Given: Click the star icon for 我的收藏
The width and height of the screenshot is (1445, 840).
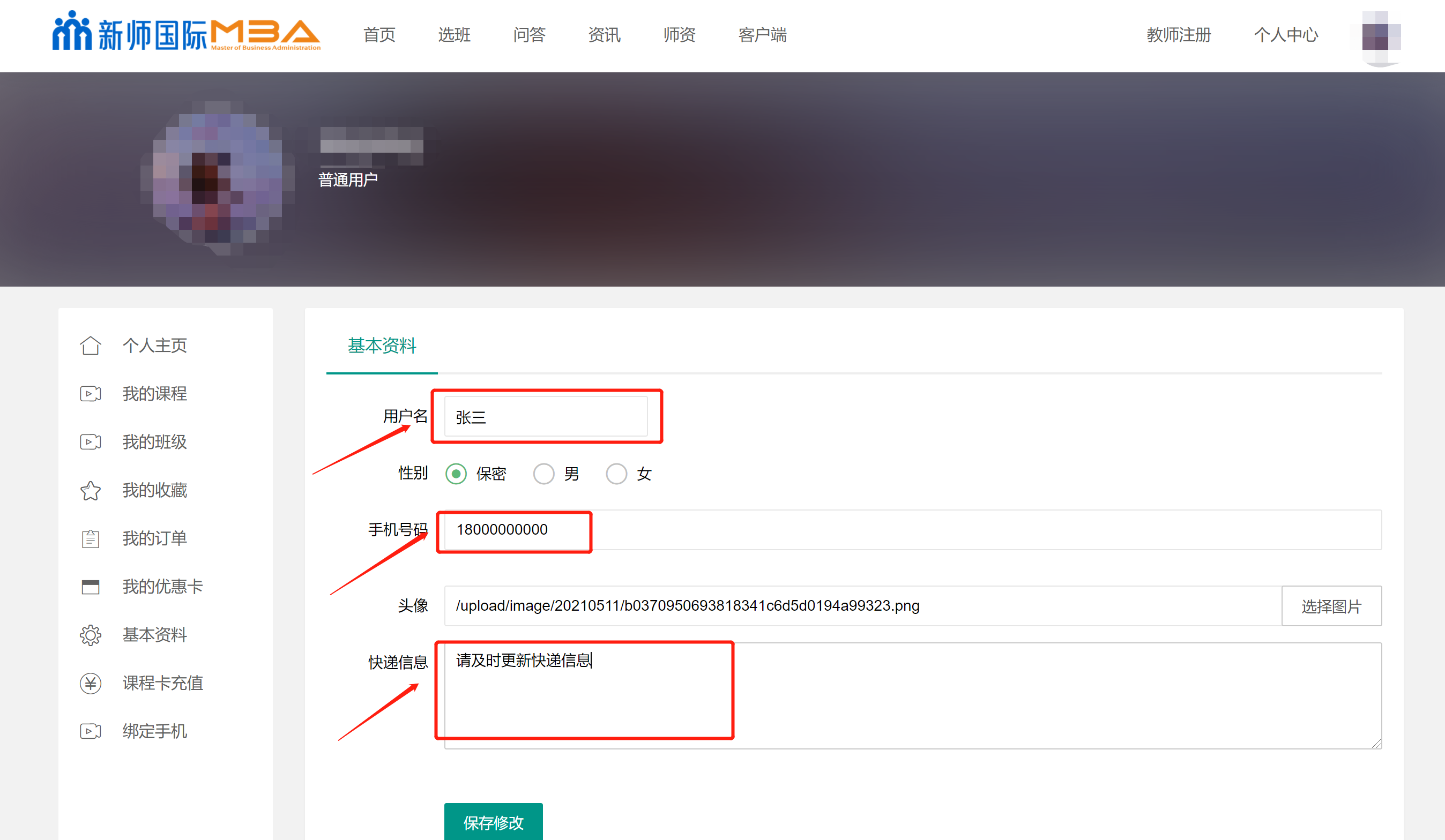Looking at the screenshot, I should click(90, 491).
